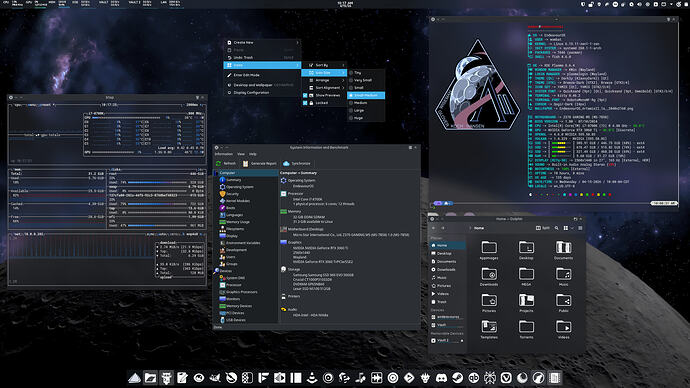Choose Enter Edit Mode from context menu

coord(263,75)
